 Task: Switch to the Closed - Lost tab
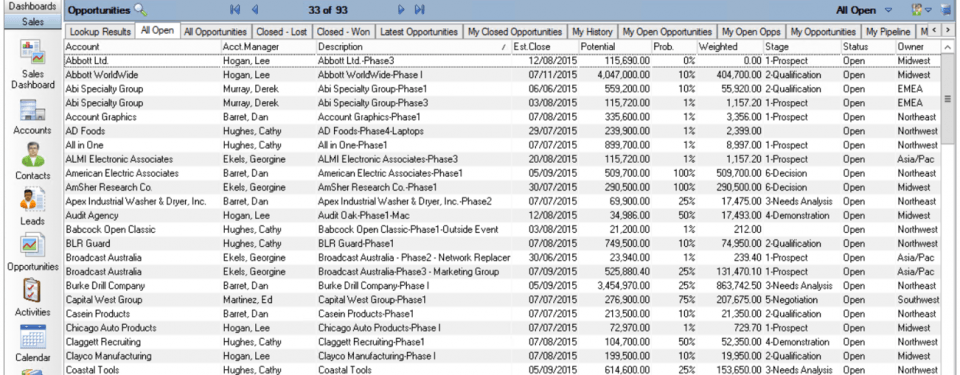pyautogui.click(x=282, y=32)
